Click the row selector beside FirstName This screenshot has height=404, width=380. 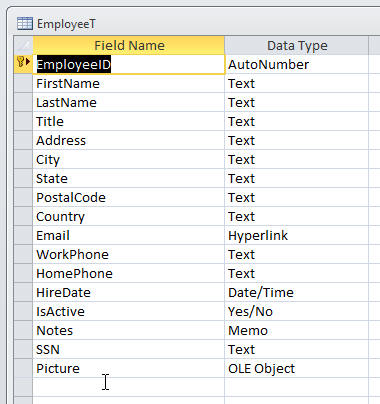[x=23, y=83]
